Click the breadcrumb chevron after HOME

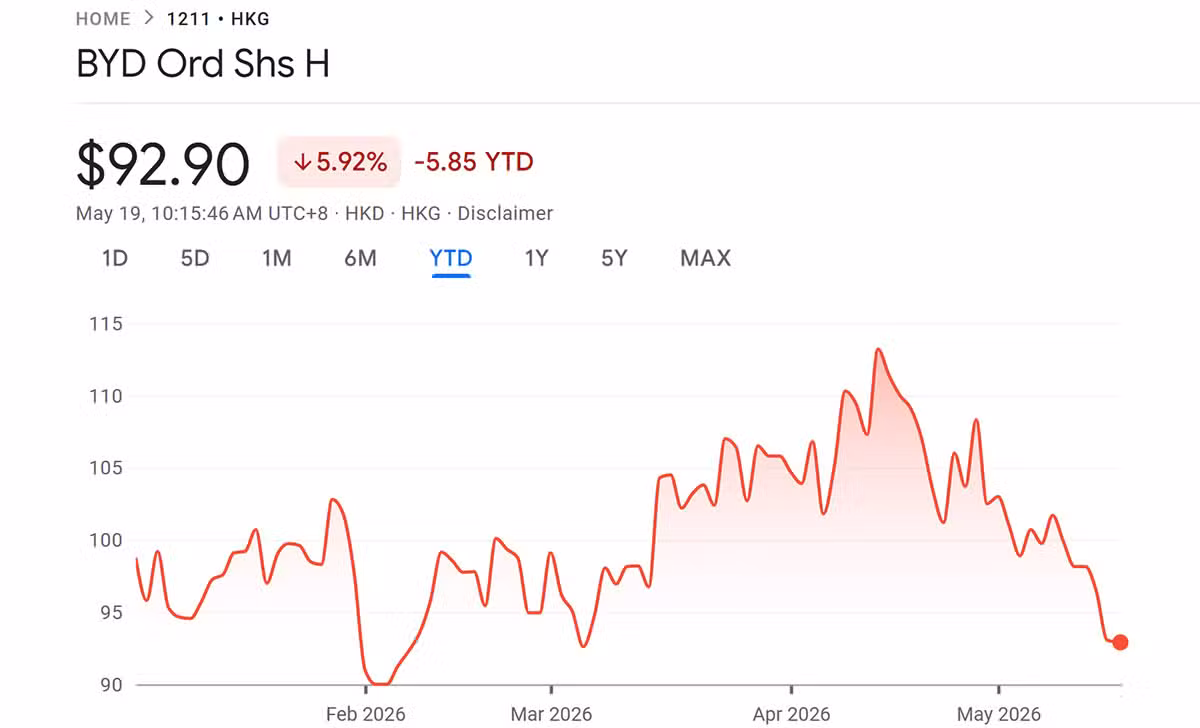[149, 19]
